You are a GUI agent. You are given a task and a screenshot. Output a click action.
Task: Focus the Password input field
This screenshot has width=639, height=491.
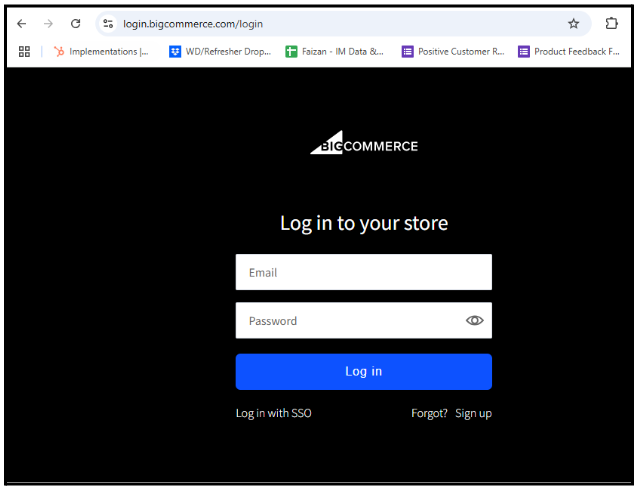point(364,320)
